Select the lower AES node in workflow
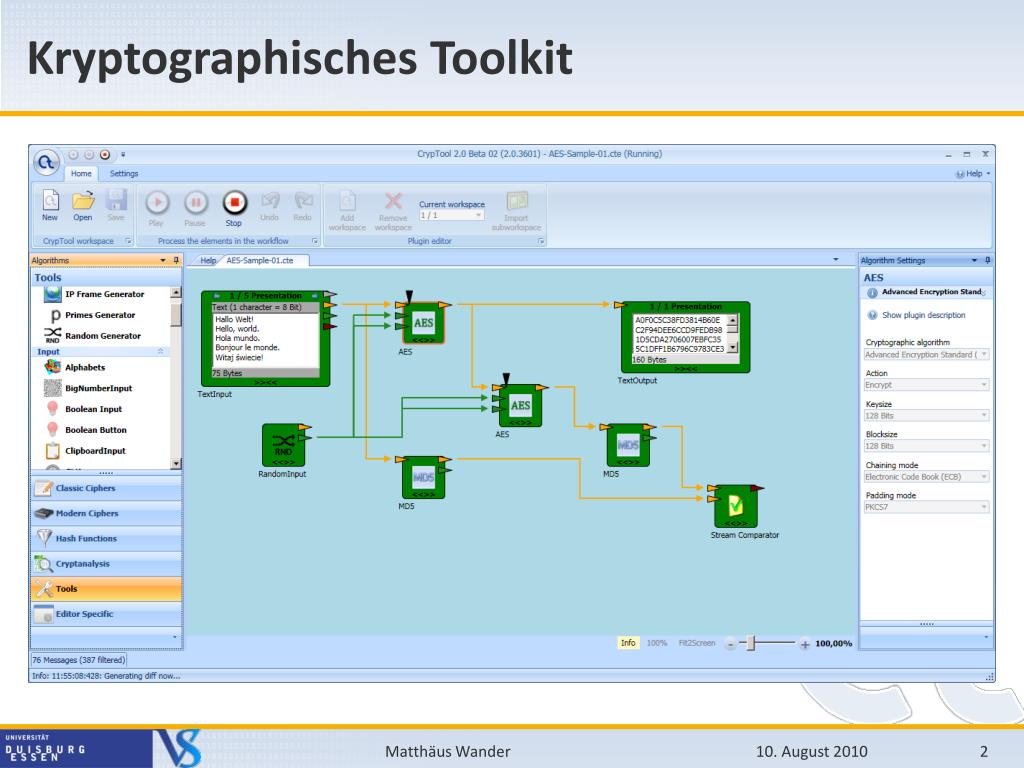Viewport: 1024px width, 768px height. click(x=520, y=405)
